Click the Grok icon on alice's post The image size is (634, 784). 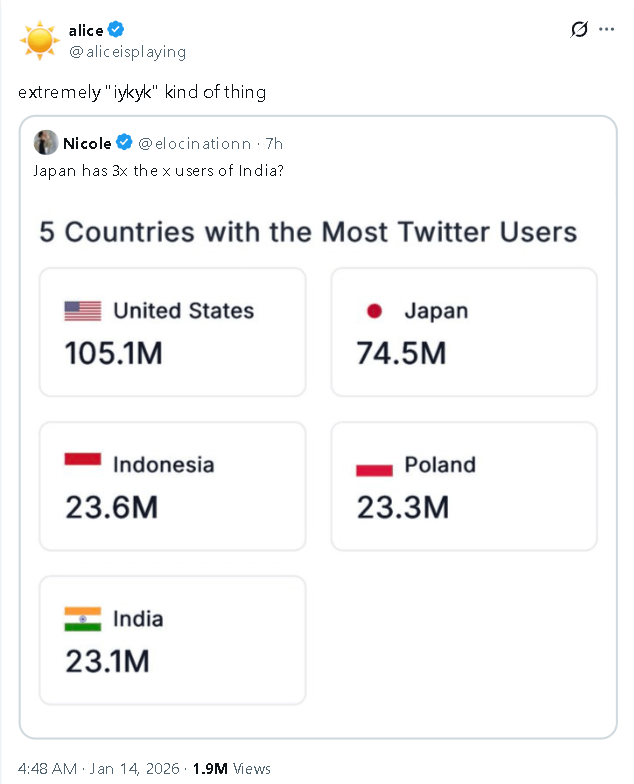click(x=579, y=30)
